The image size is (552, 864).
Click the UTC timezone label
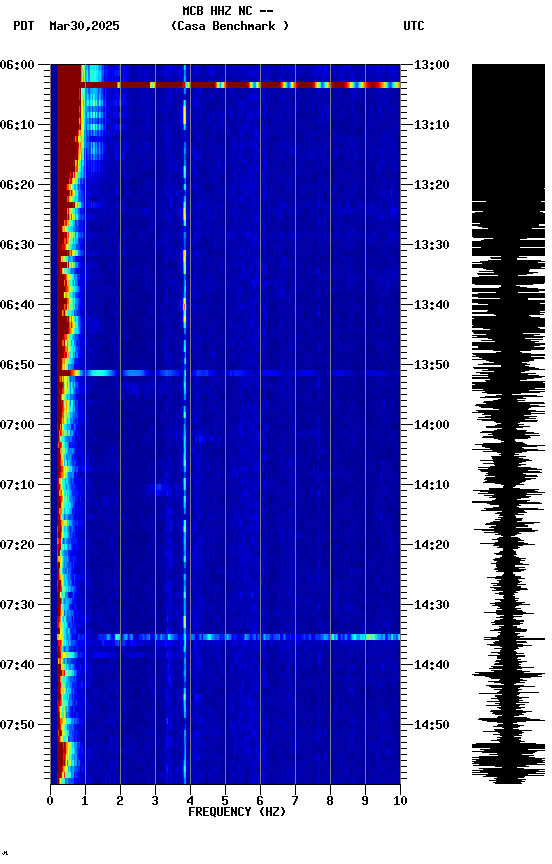[x=414, y=26]
